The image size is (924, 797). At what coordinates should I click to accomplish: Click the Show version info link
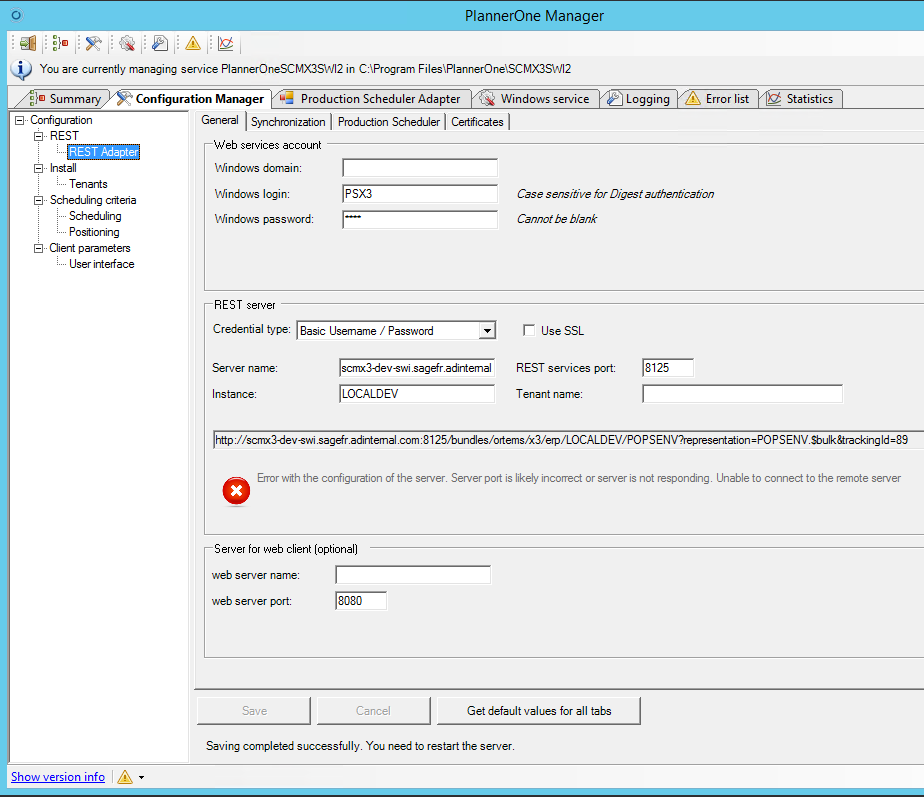[58, 777]
